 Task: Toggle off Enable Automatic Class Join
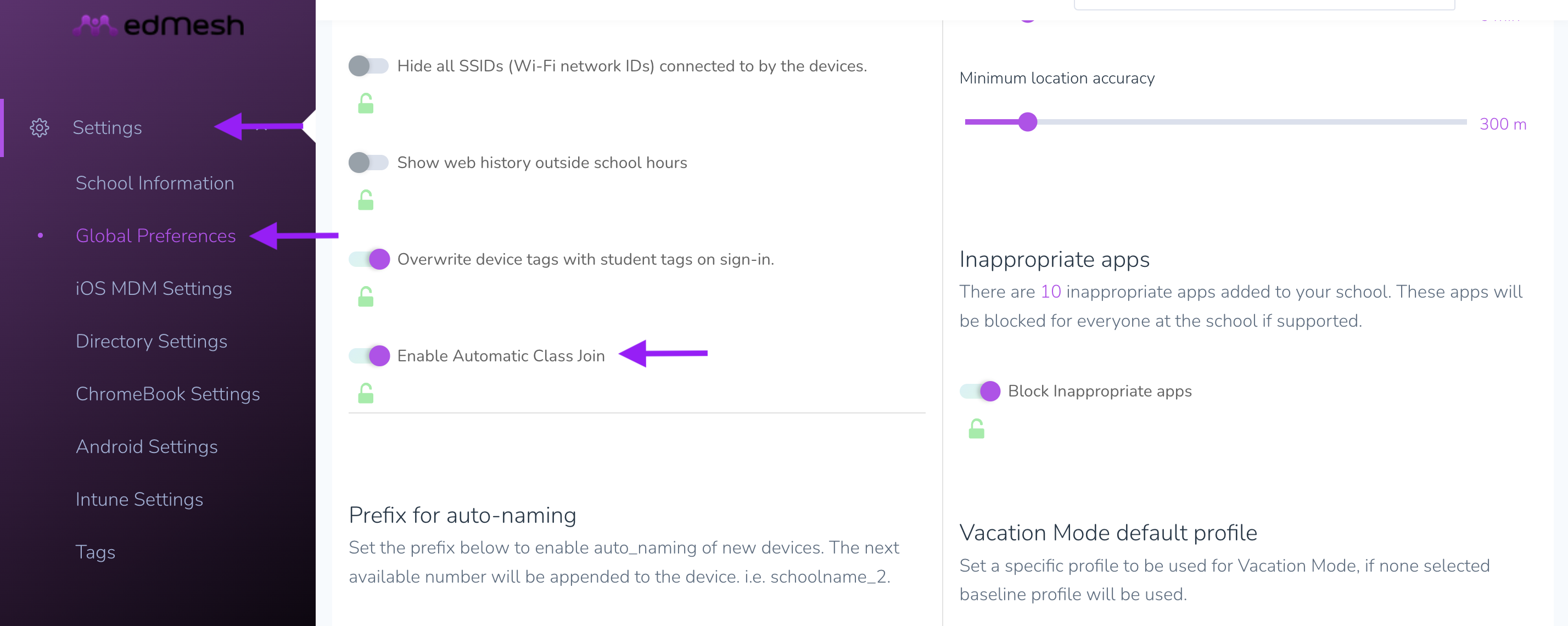[x=369, y=356]
